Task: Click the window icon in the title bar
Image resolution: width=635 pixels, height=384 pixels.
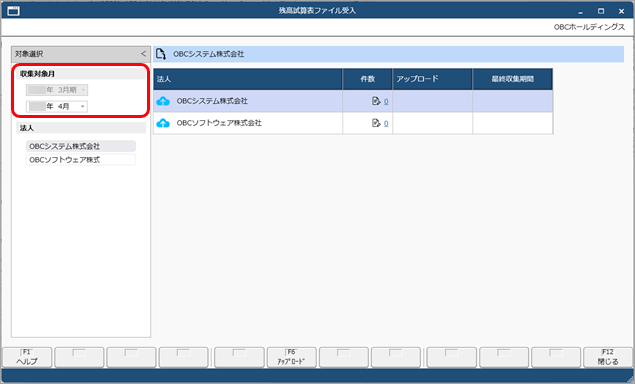Action: [13, 11]
